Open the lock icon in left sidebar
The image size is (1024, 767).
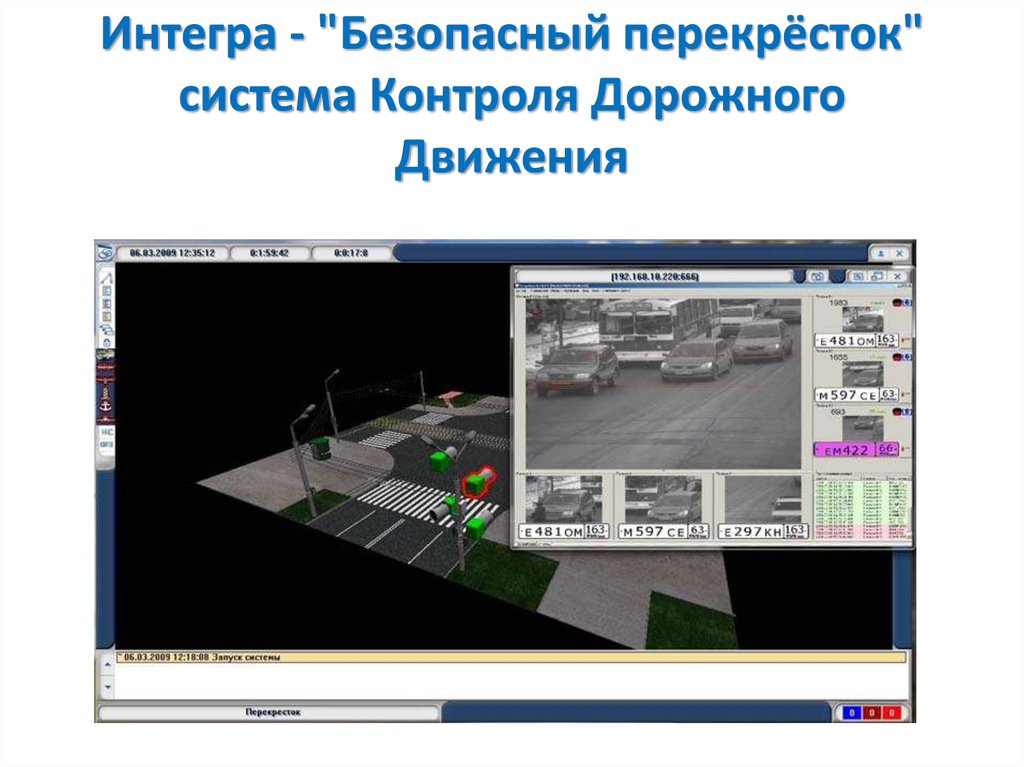(106, 342)
